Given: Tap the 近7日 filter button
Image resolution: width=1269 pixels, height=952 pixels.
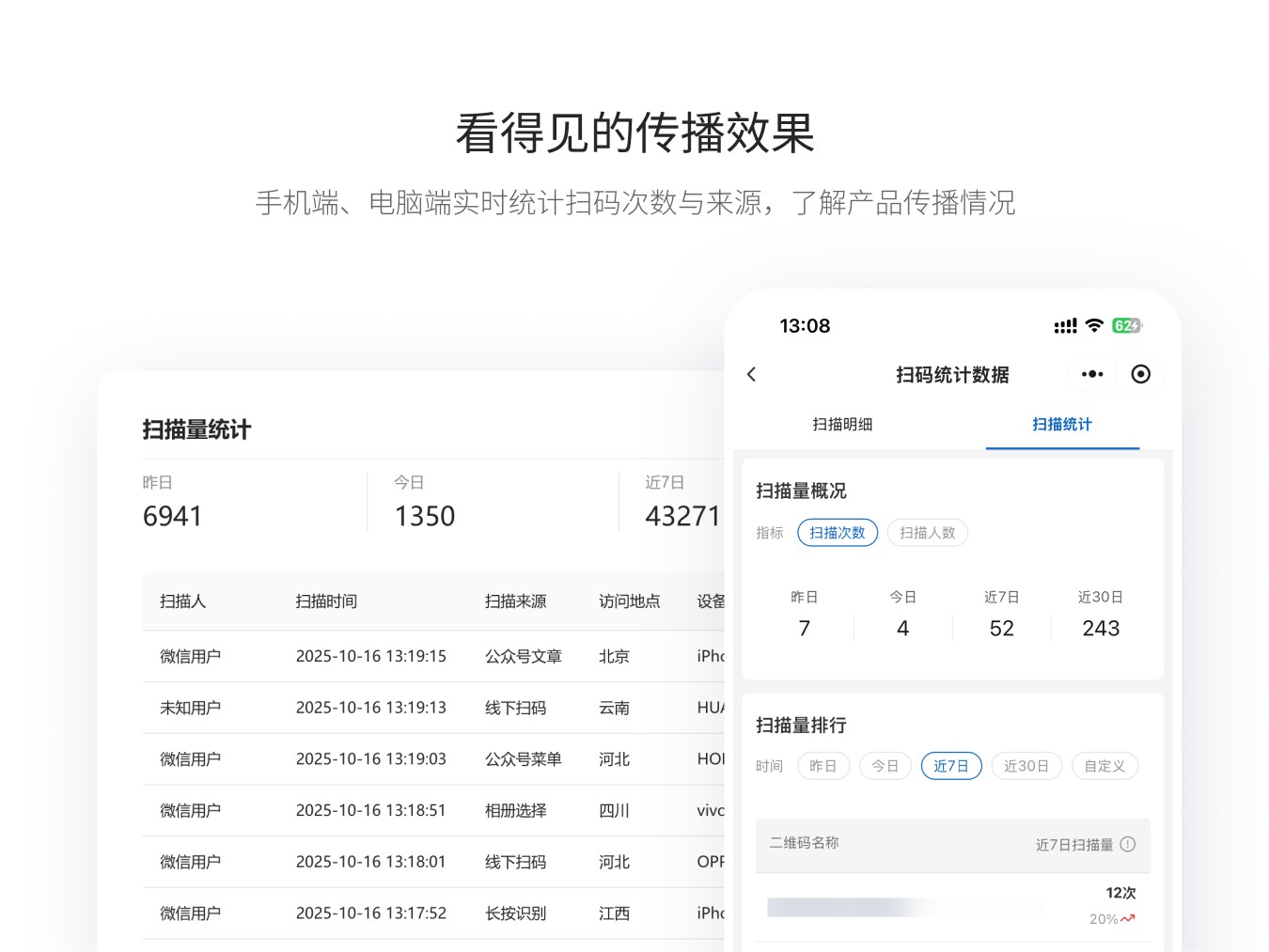Looking at the screenshot, I should (951, 766).
